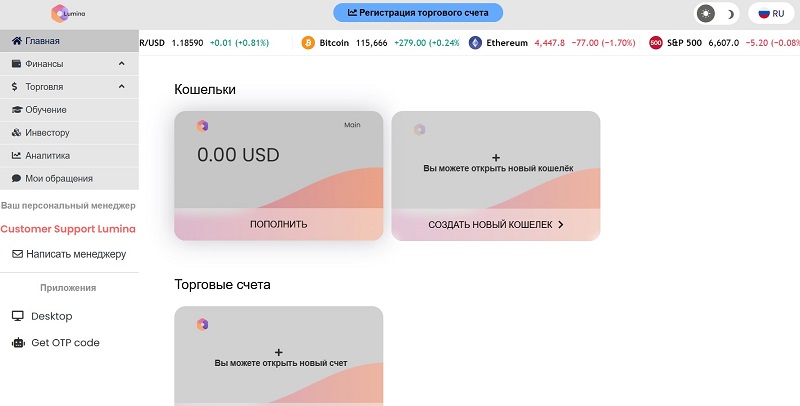Click the envelope icon beside Написать менеджеру
Image resolution: width=800 pixels, height=406 pixels.
17,254
